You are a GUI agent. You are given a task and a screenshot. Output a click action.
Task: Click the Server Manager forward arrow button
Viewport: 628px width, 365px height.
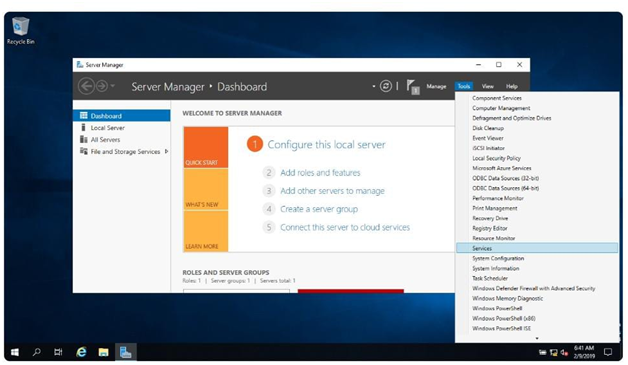[102, 86]
